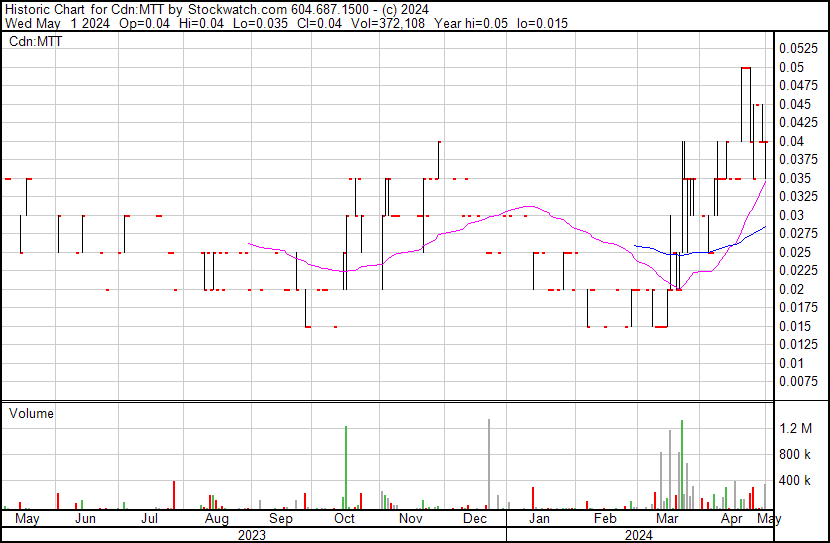Click the 'Cdn:MTT' symbol label in the chart
This screenshot has width=830, height=543.
35,41
